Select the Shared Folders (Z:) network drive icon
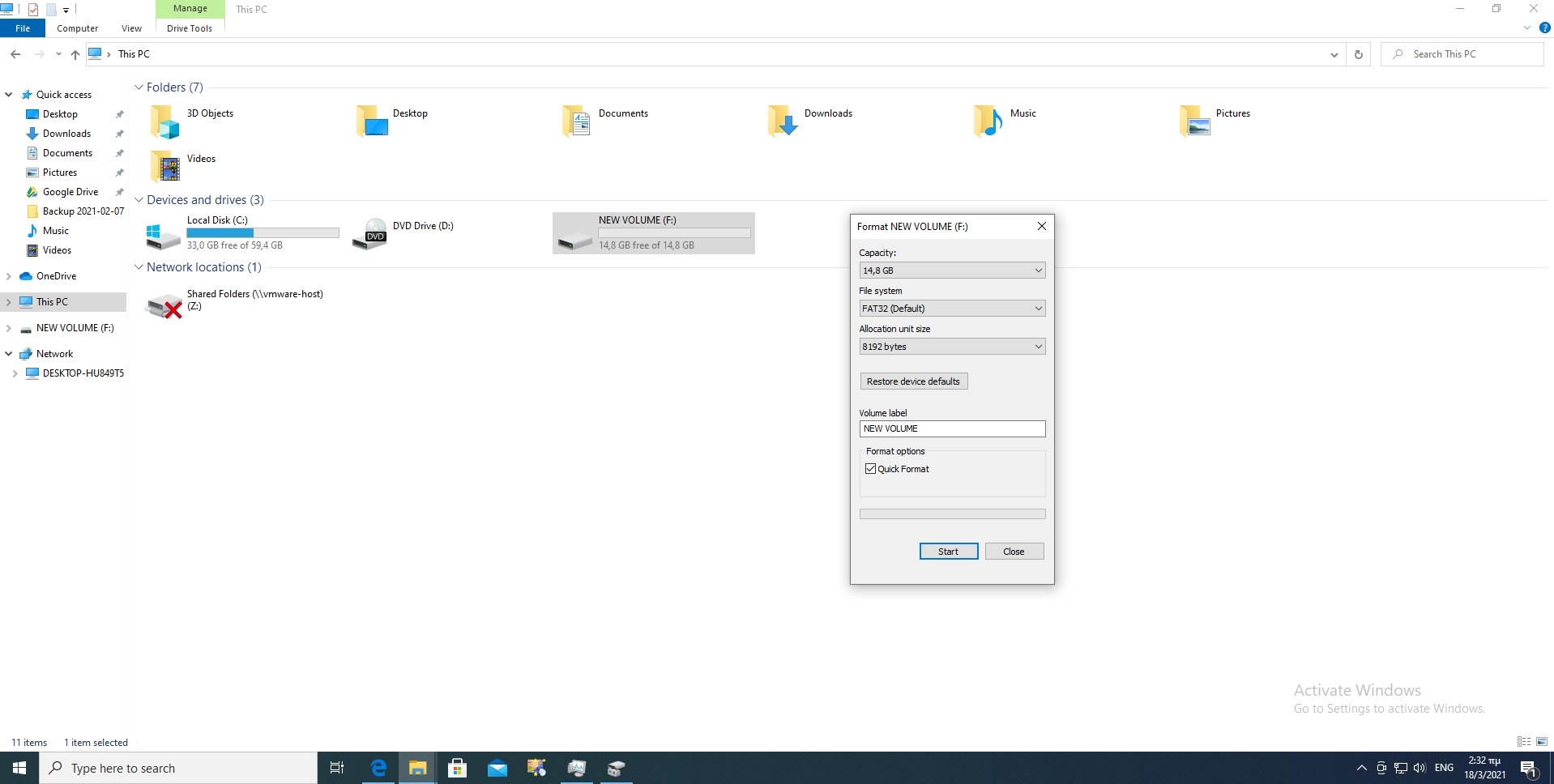 pyautogui.click(x=164, y=306)
